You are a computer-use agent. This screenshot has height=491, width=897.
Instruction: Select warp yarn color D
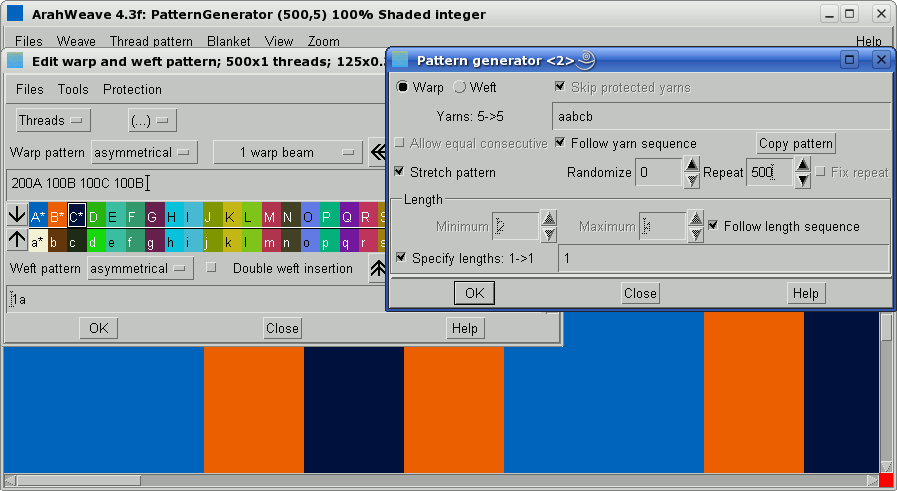click(x=96, y=215)
